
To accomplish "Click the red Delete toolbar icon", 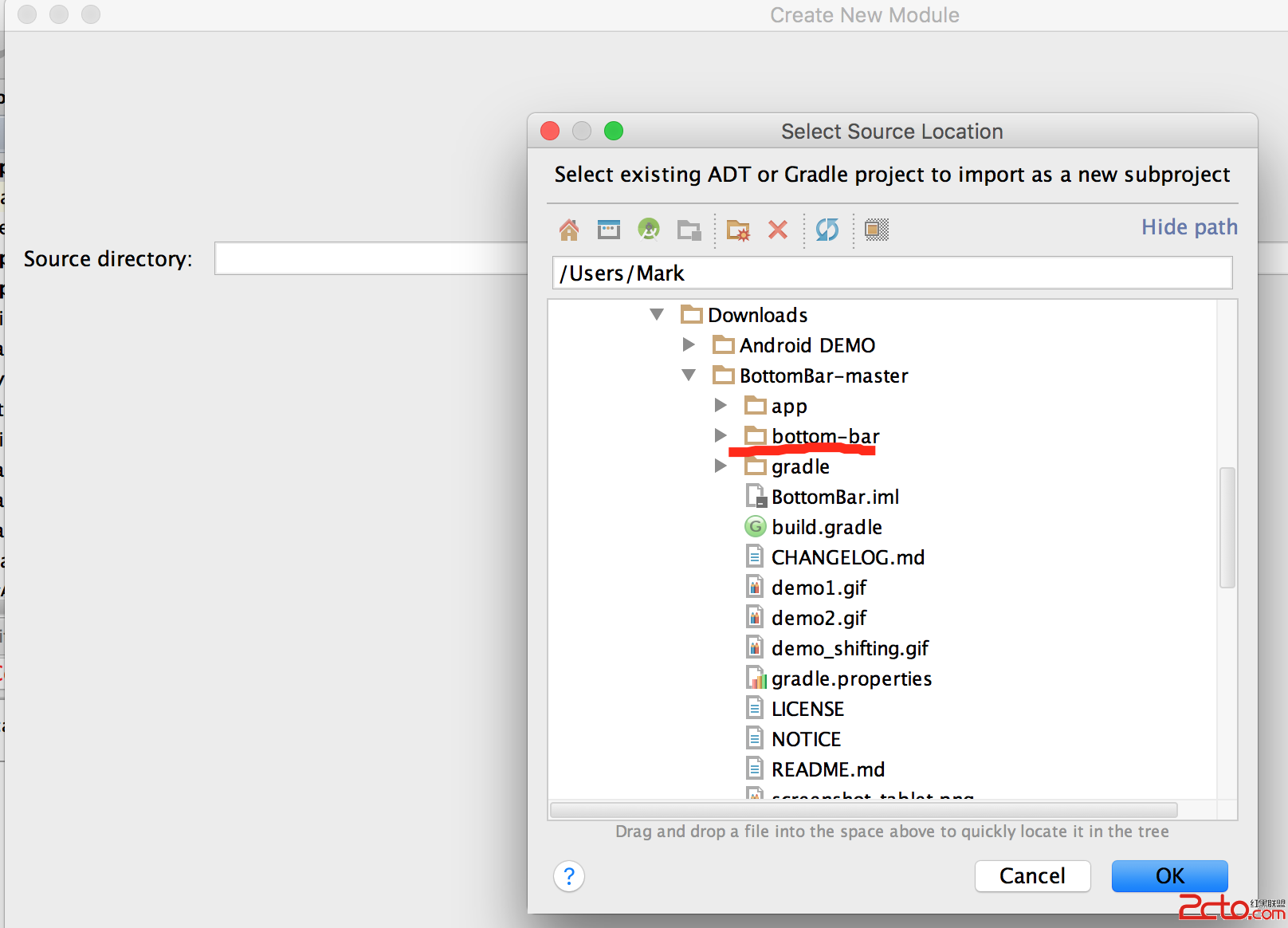I will pos(778,230).
